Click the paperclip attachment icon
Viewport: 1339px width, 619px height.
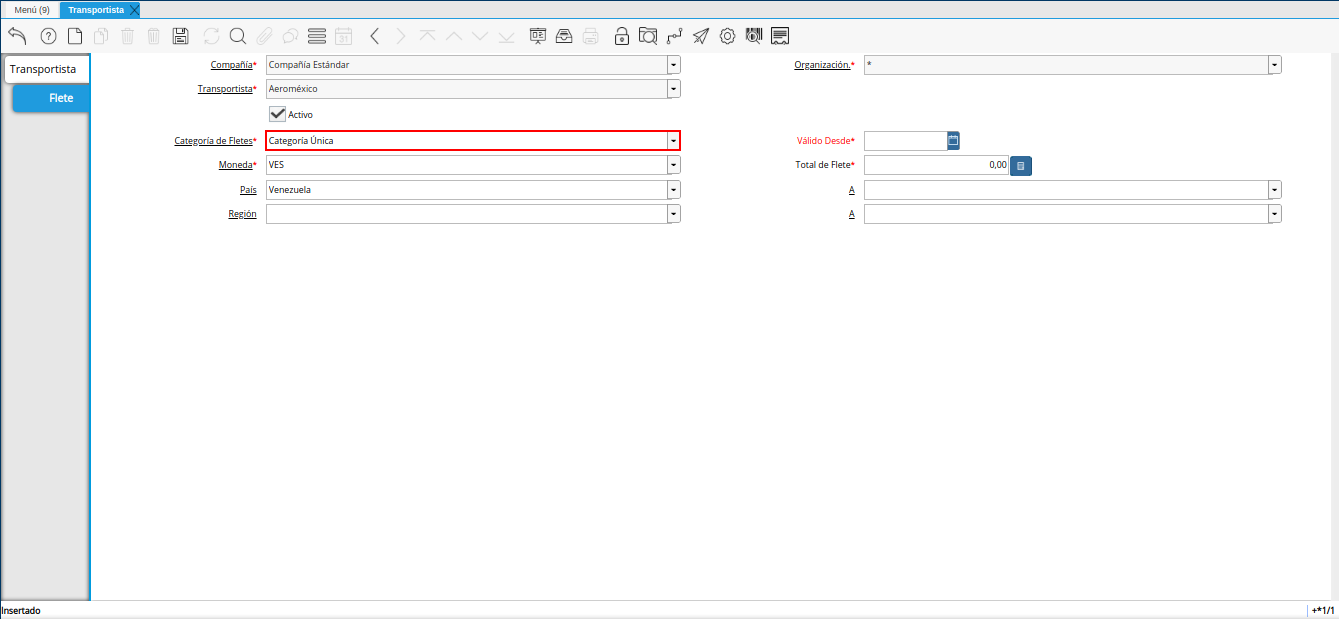264,36
